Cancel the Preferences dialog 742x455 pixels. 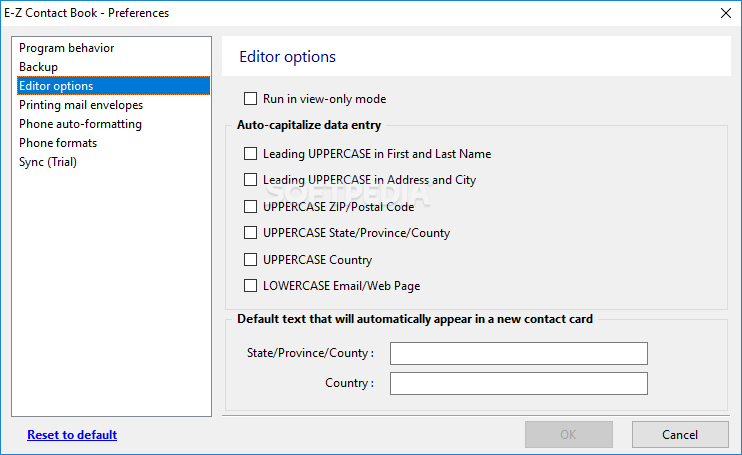[x=680, y=435]
